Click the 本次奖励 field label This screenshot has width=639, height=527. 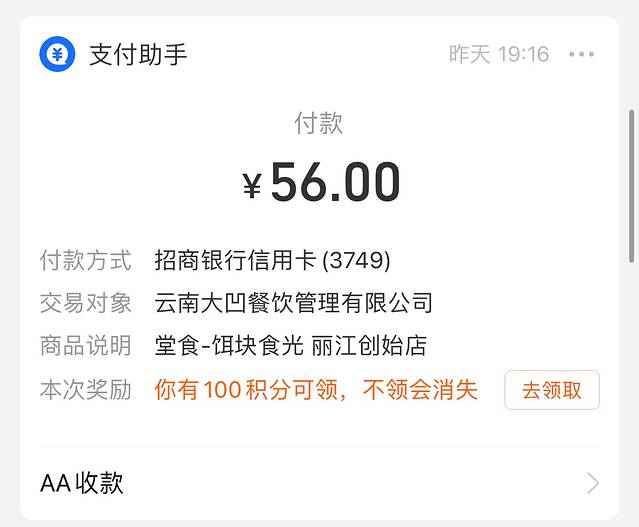click(x=85, y=390)
